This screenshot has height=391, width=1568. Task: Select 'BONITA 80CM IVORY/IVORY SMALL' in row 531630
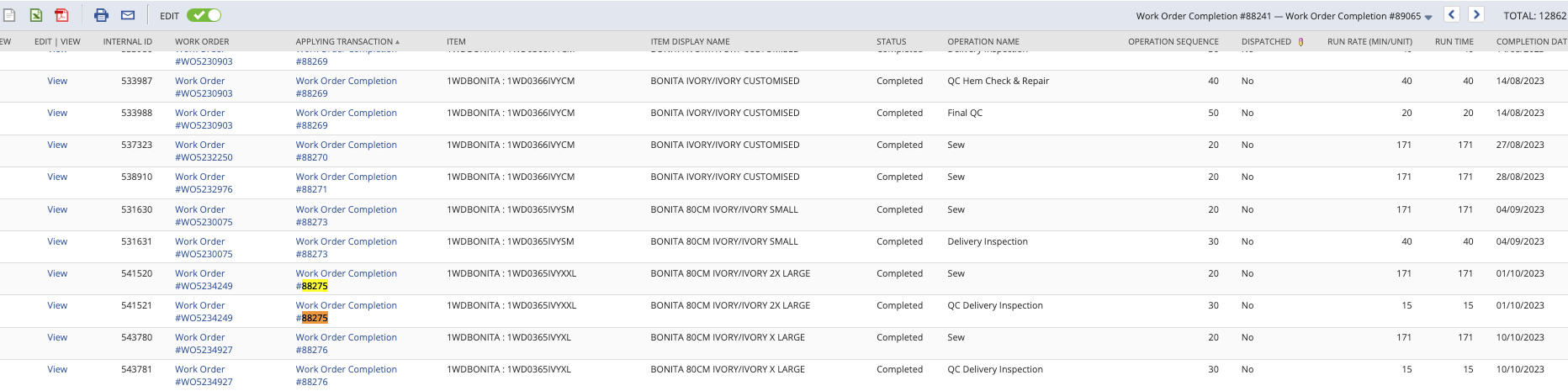[x=724, y=209]
